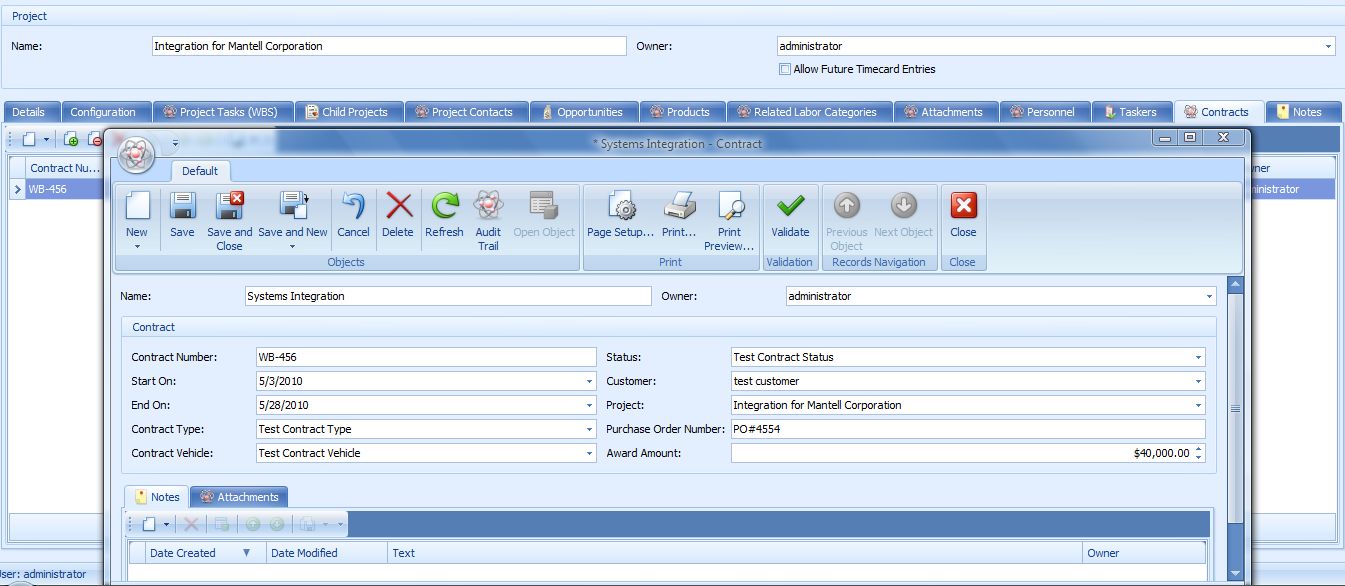Sort by Date Created column header
Viewport: 1345px width, 586px height.
coord(204,553)
